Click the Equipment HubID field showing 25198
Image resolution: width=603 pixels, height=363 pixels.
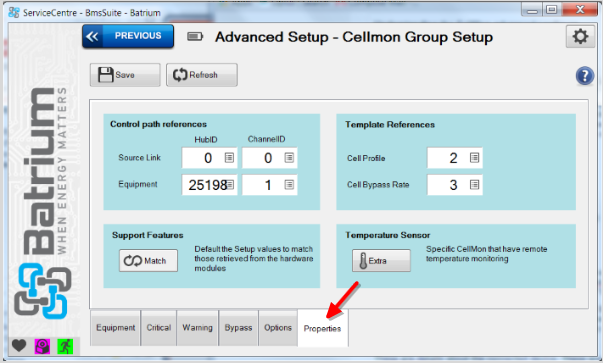pyautogui.click(x=209, y=185)
